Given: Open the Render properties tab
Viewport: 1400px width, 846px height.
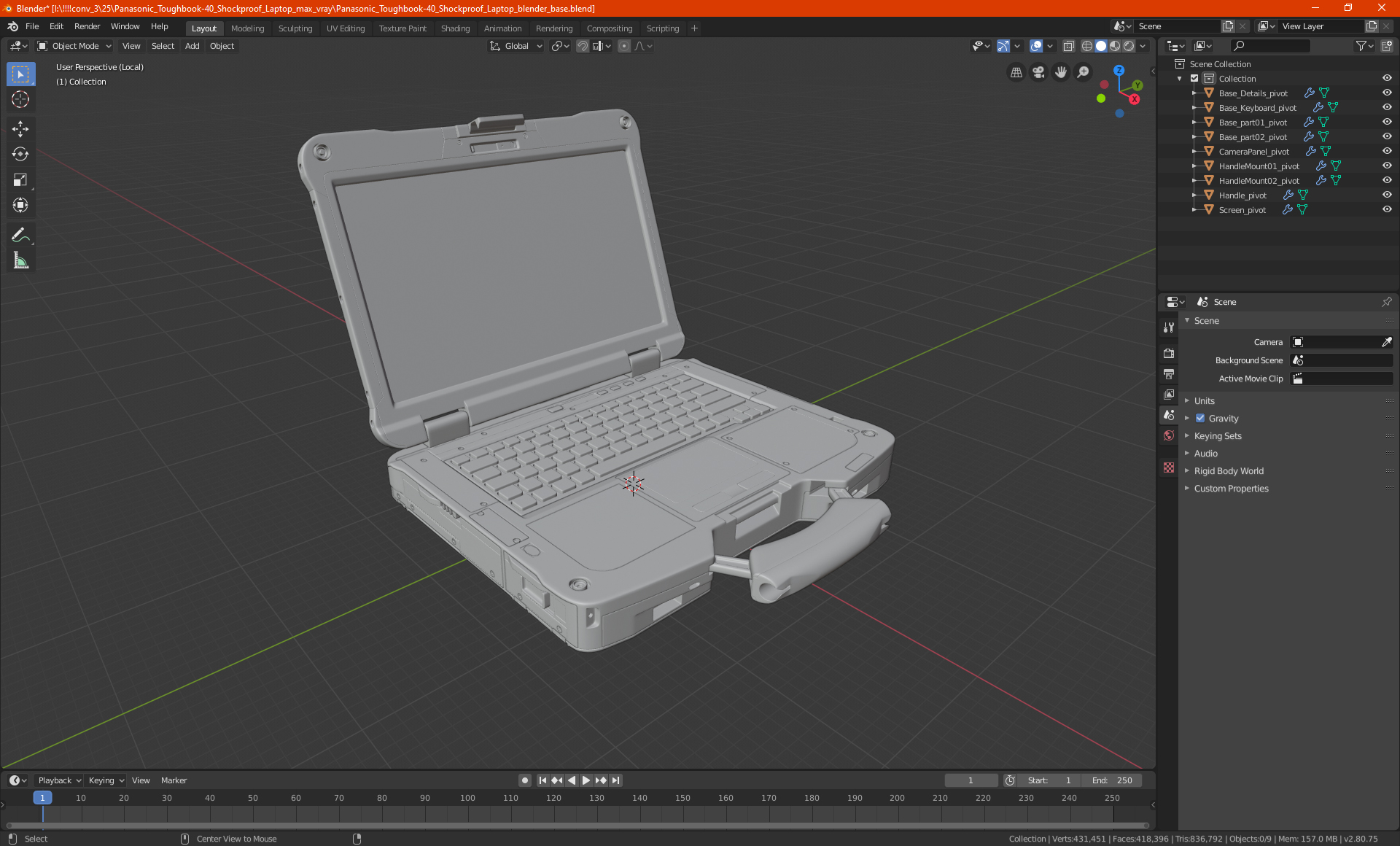Looking at the screenshot, I should pos(1169,353).
